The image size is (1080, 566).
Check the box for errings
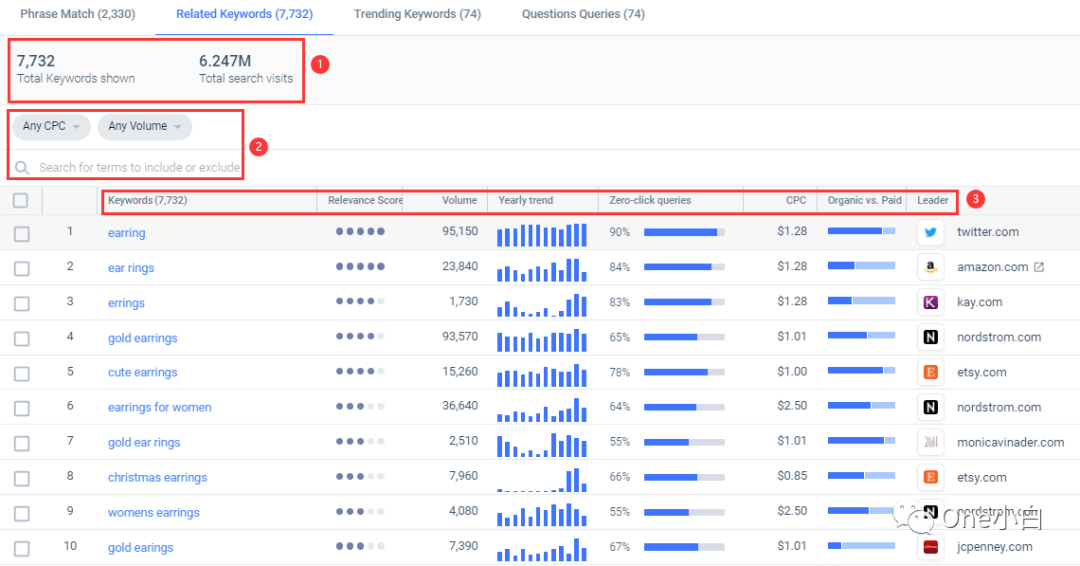click(x=22, y=304)
